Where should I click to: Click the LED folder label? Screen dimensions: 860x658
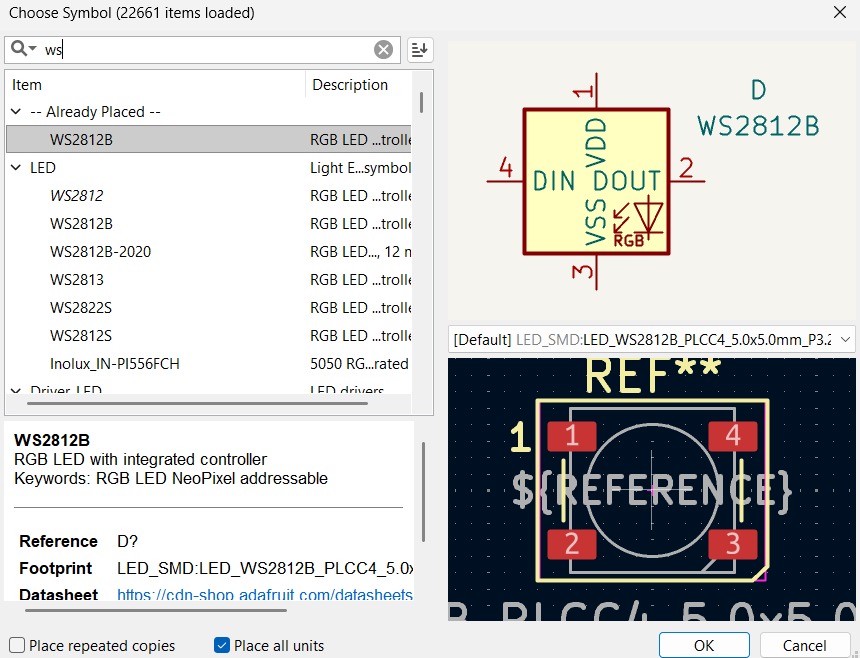click(43, 168)
